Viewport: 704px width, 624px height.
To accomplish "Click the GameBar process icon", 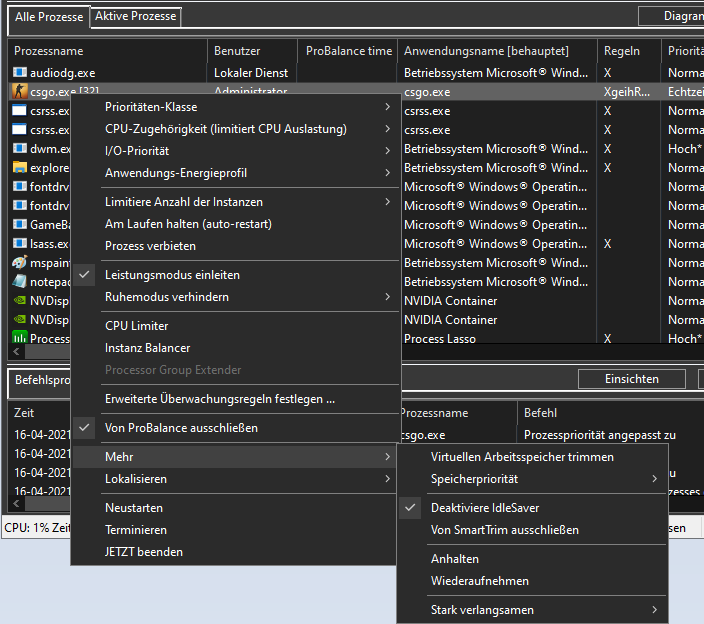I will point(19,224).
